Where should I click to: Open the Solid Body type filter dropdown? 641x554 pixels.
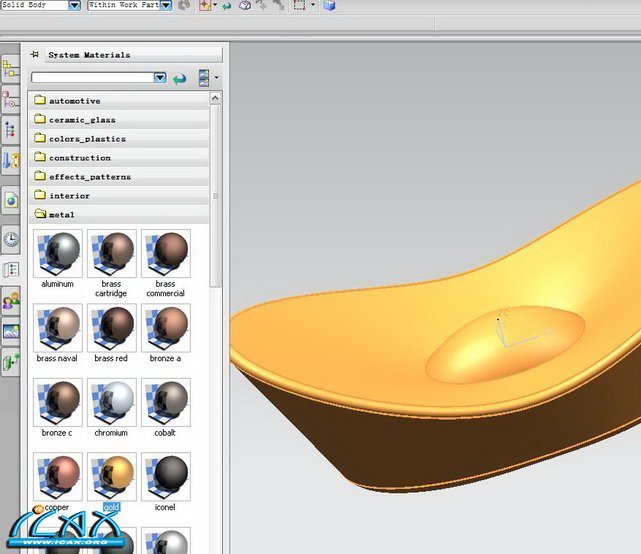click(75, 6)
